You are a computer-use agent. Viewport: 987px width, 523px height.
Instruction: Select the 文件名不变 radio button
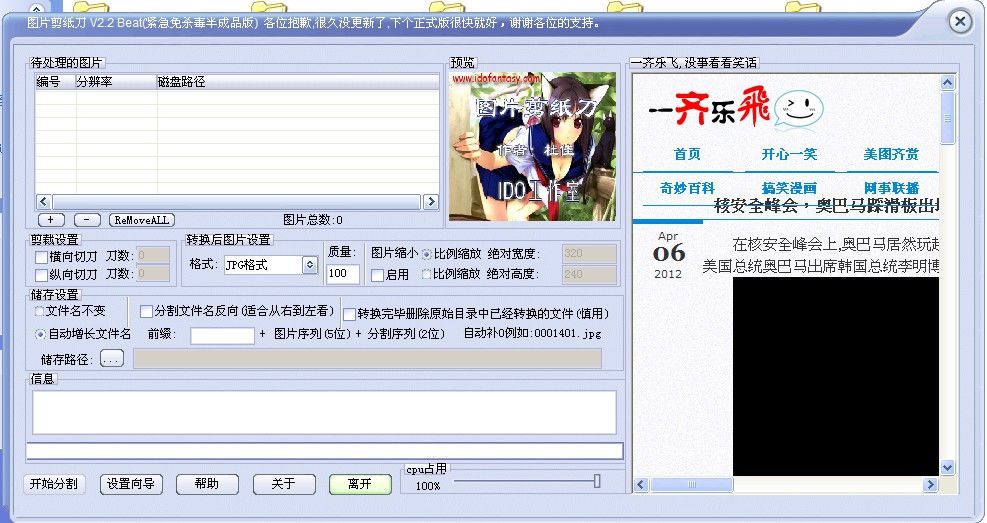40,312
